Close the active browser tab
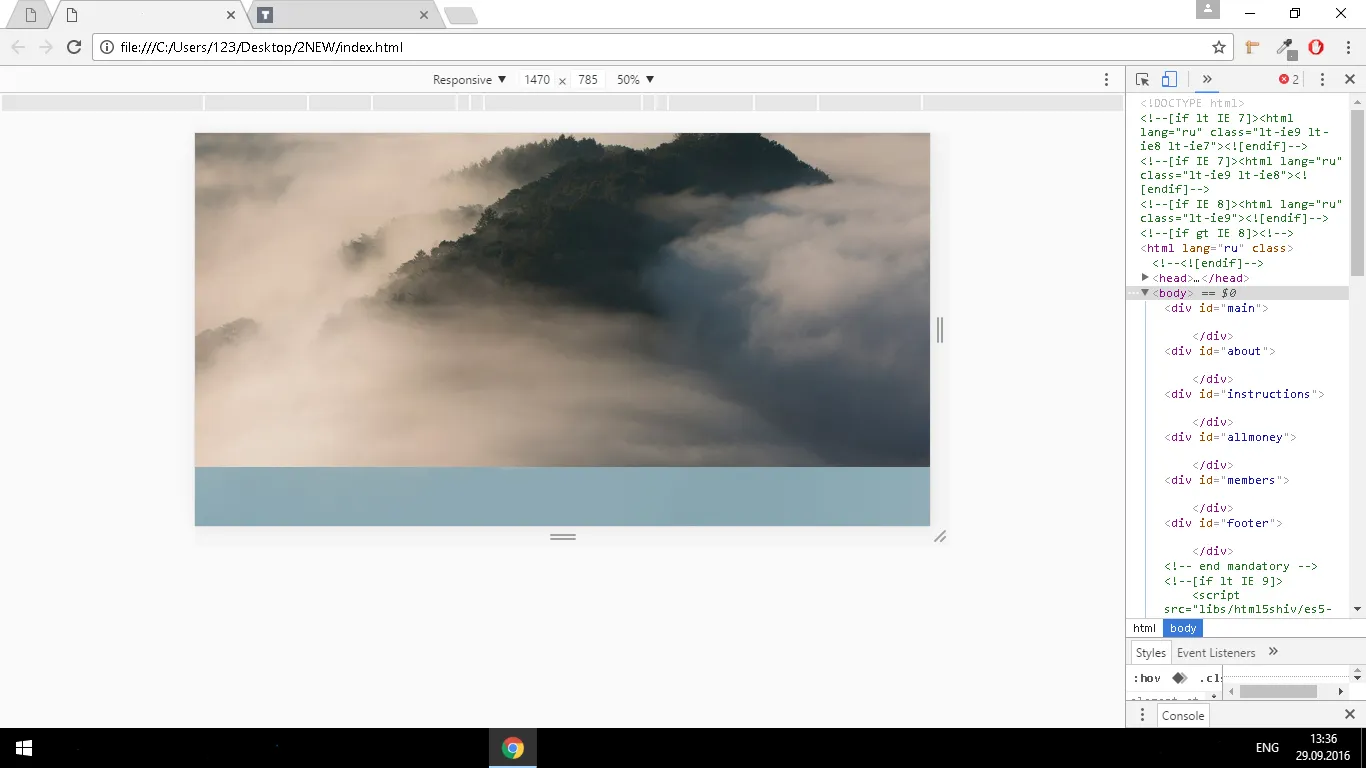This screenshot has height=768, width=1366. (x=232, y=15)
